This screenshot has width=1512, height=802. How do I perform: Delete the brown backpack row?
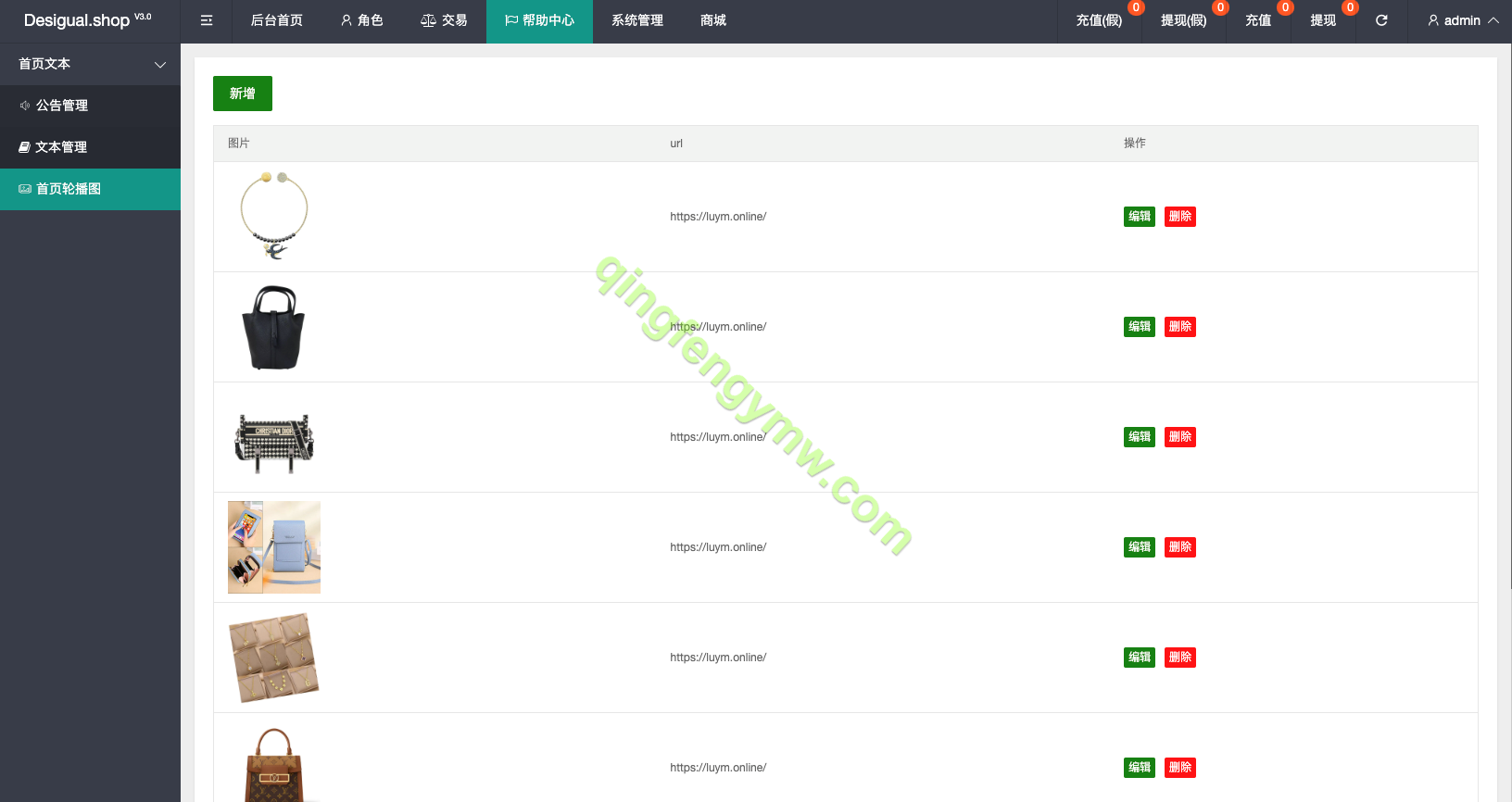point(1180,768)
